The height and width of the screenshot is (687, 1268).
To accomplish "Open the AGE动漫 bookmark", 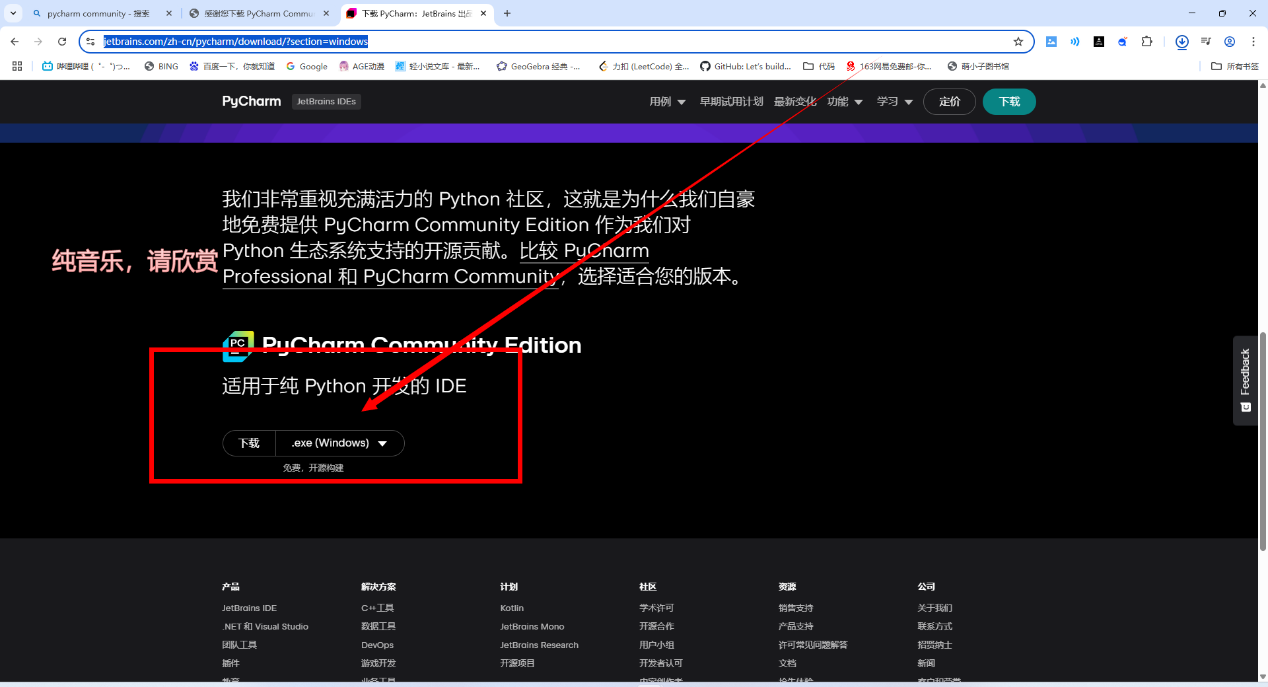I will tap(361, 66).
